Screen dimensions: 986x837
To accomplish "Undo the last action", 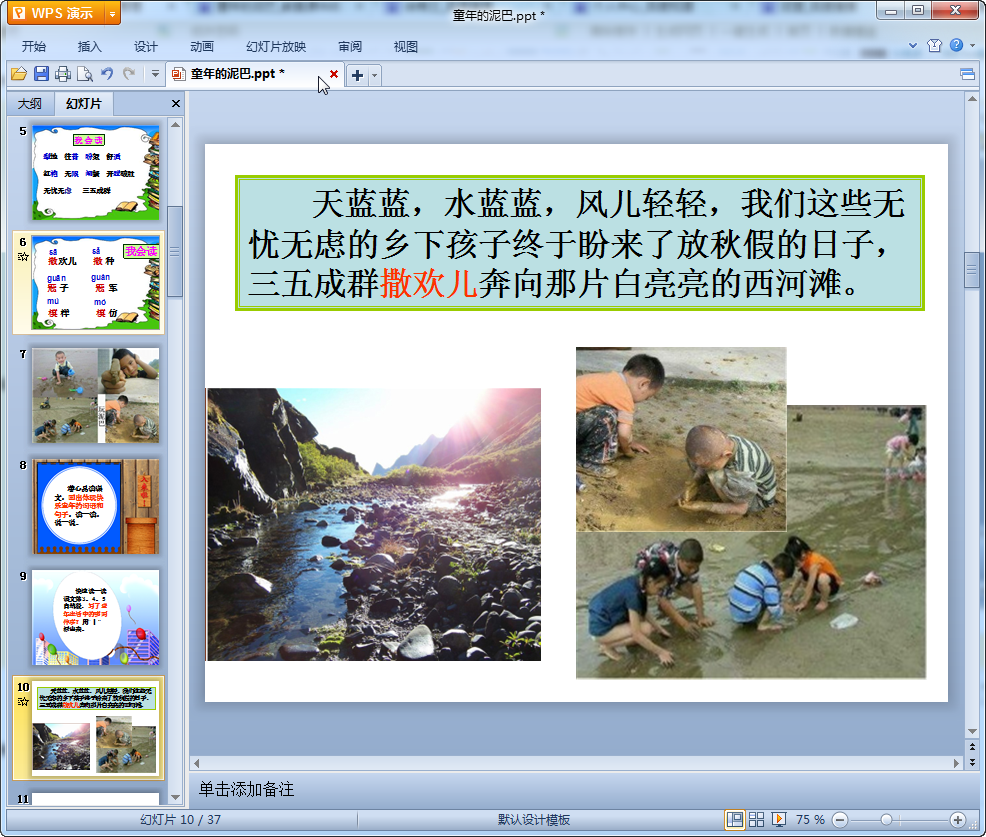I will point(107,74).
